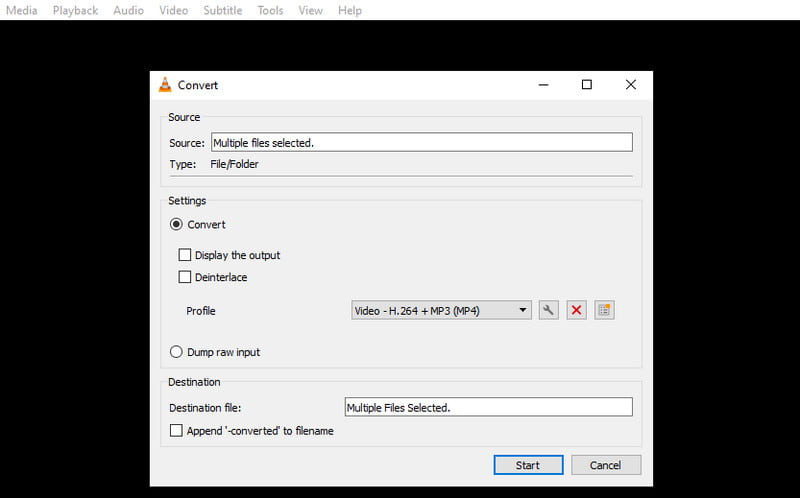The width and height of the screenshot is (800, 498).
Task: Select the Convert radio button
Action: tap(176, 225)
